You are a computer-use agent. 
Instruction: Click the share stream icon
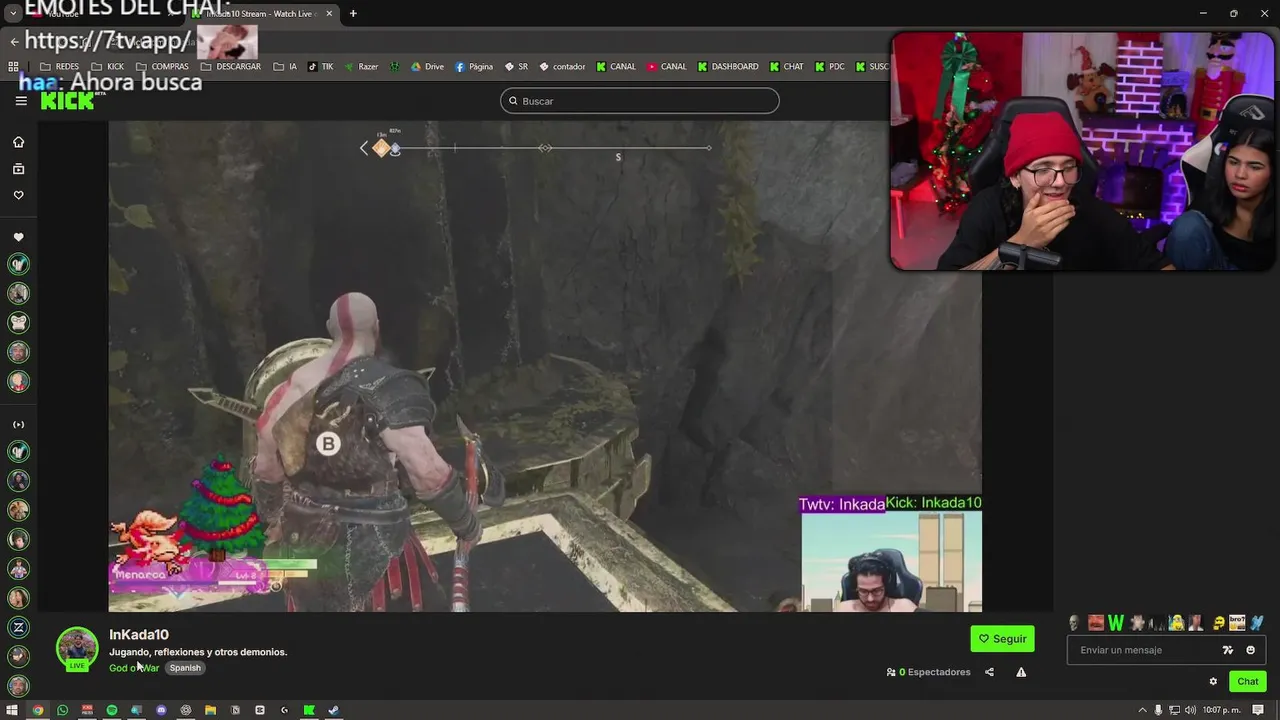pos(989,672)
